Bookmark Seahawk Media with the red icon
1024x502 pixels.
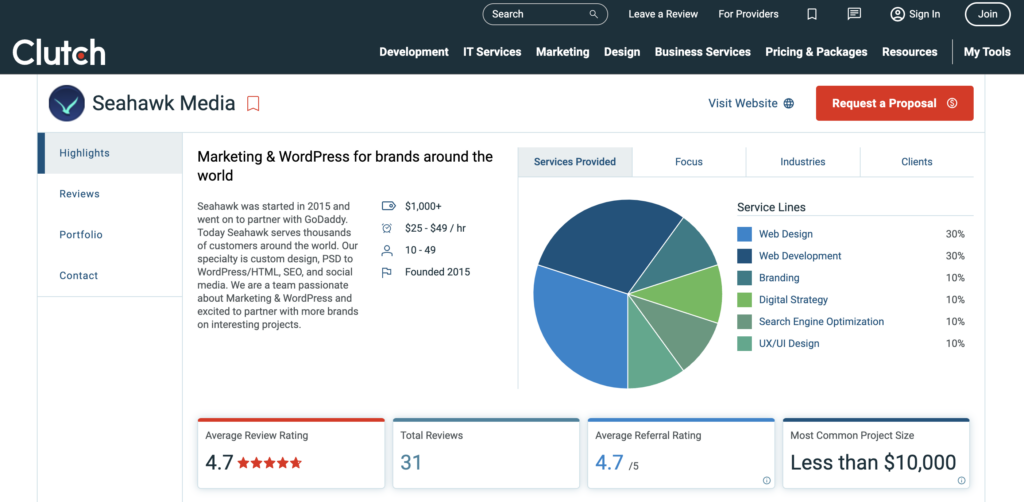(253, 103)
